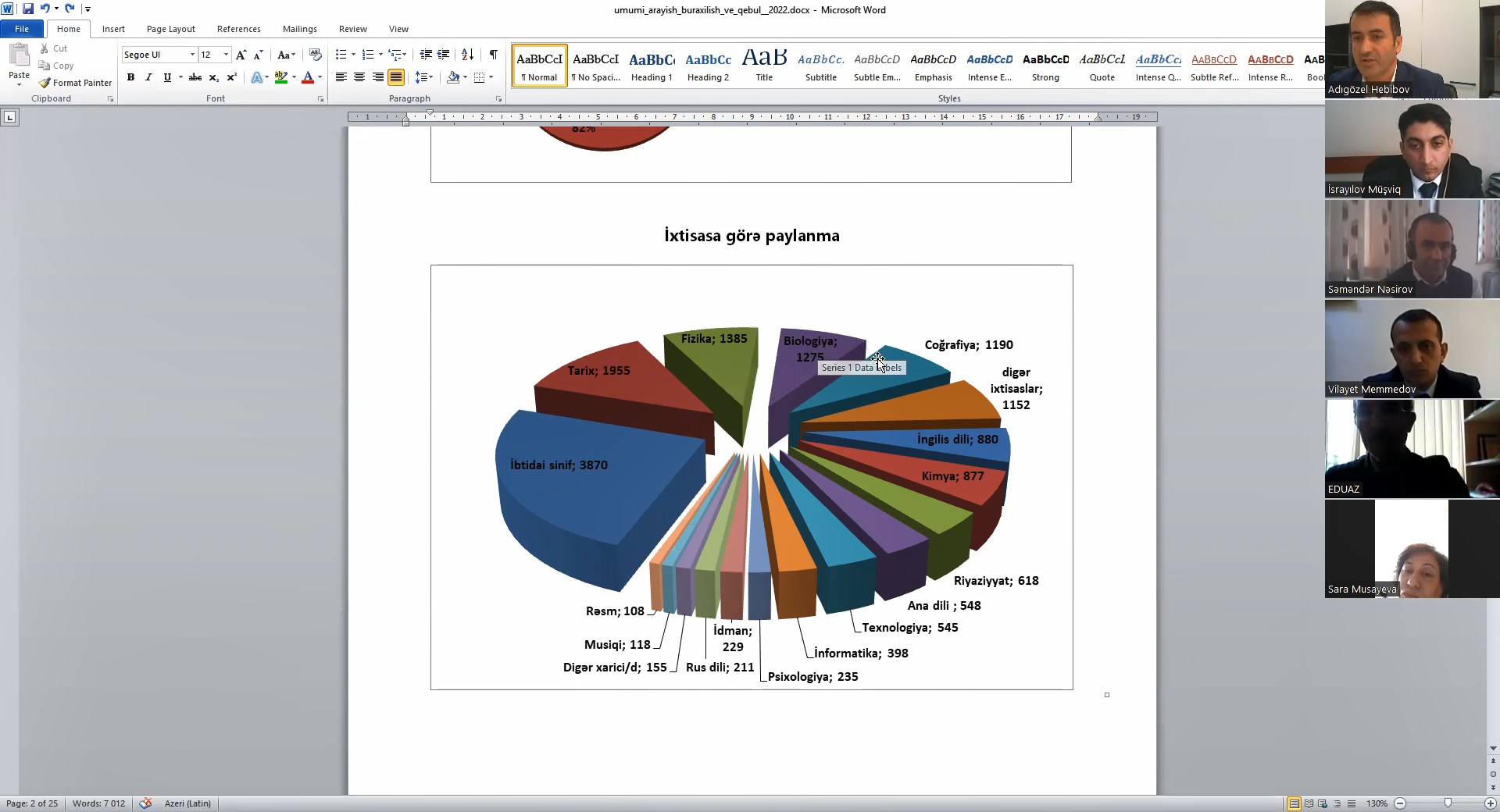1500x812 pixels.
Task: Click the Sort A-Z icon
Action: click(x=467, y=55)
